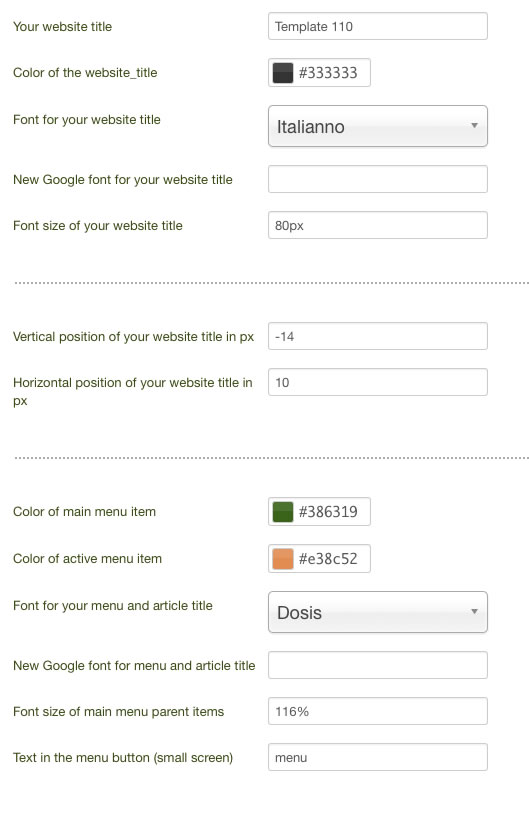Focus the New Google font for menu field
Screen dimensions: 529x816
(378, 665)
